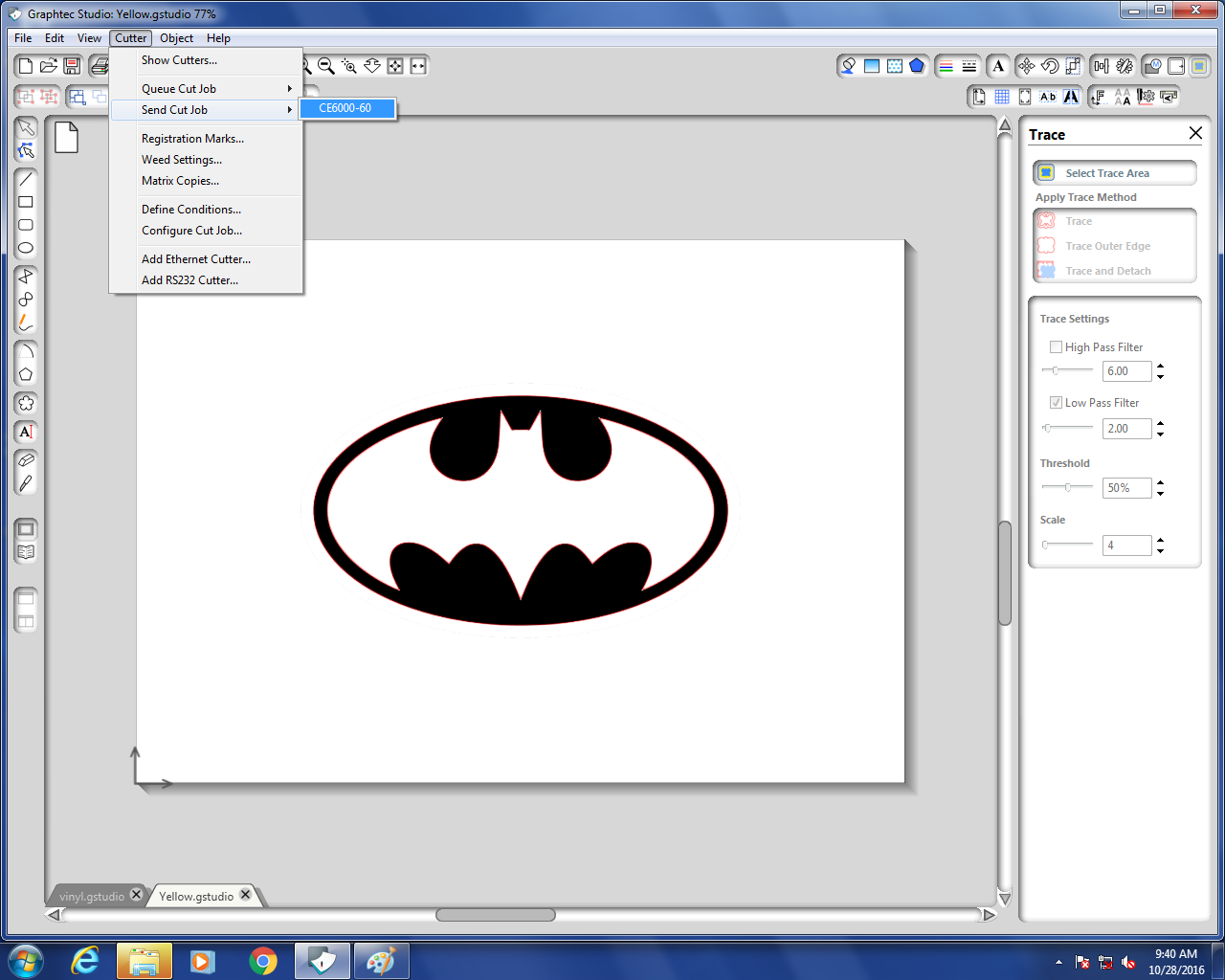Open the registration marks bracket icon
The image size is (1225, 980).
pyautogui.click(x=1025, y=97)
